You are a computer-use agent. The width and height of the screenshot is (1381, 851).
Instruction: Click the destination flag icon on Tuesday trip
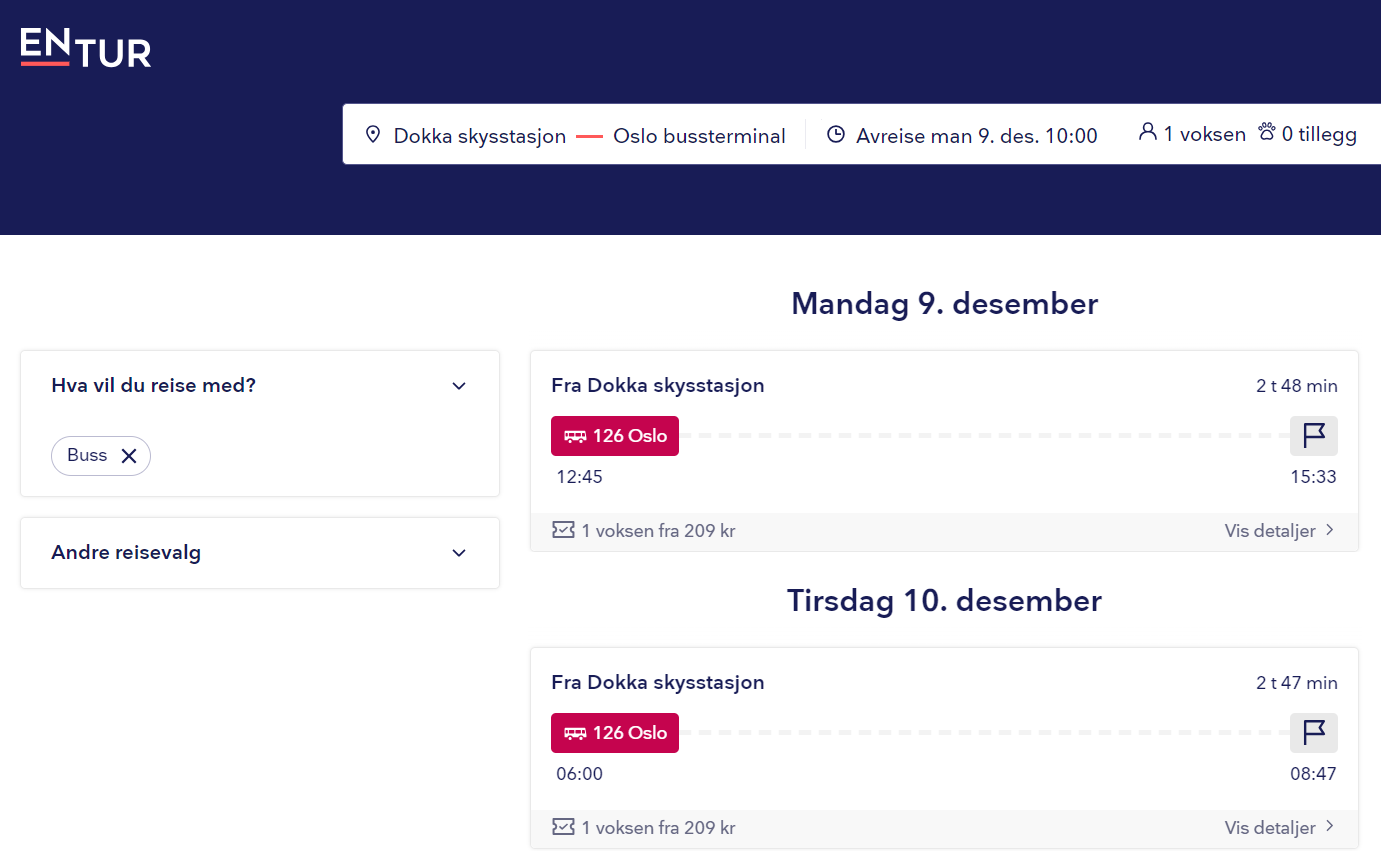[x=1314, y=733]
